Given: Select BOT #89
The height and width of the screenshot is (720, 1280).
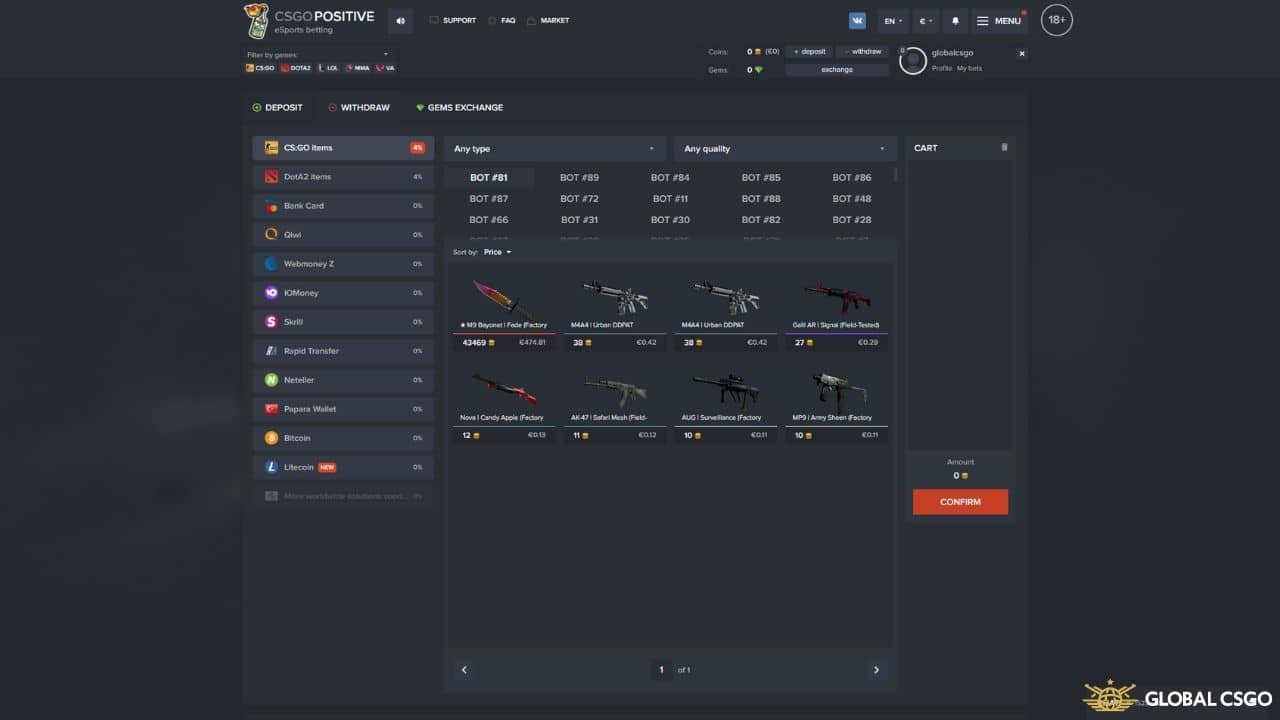Looking at the screenshot, I should pyautogui.click(x=579, y=178).
